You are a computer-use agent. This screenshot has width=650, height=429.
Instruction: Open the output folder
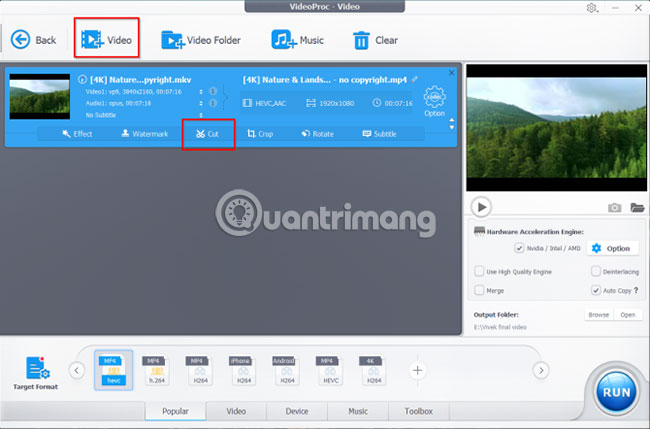click(628, 315)
